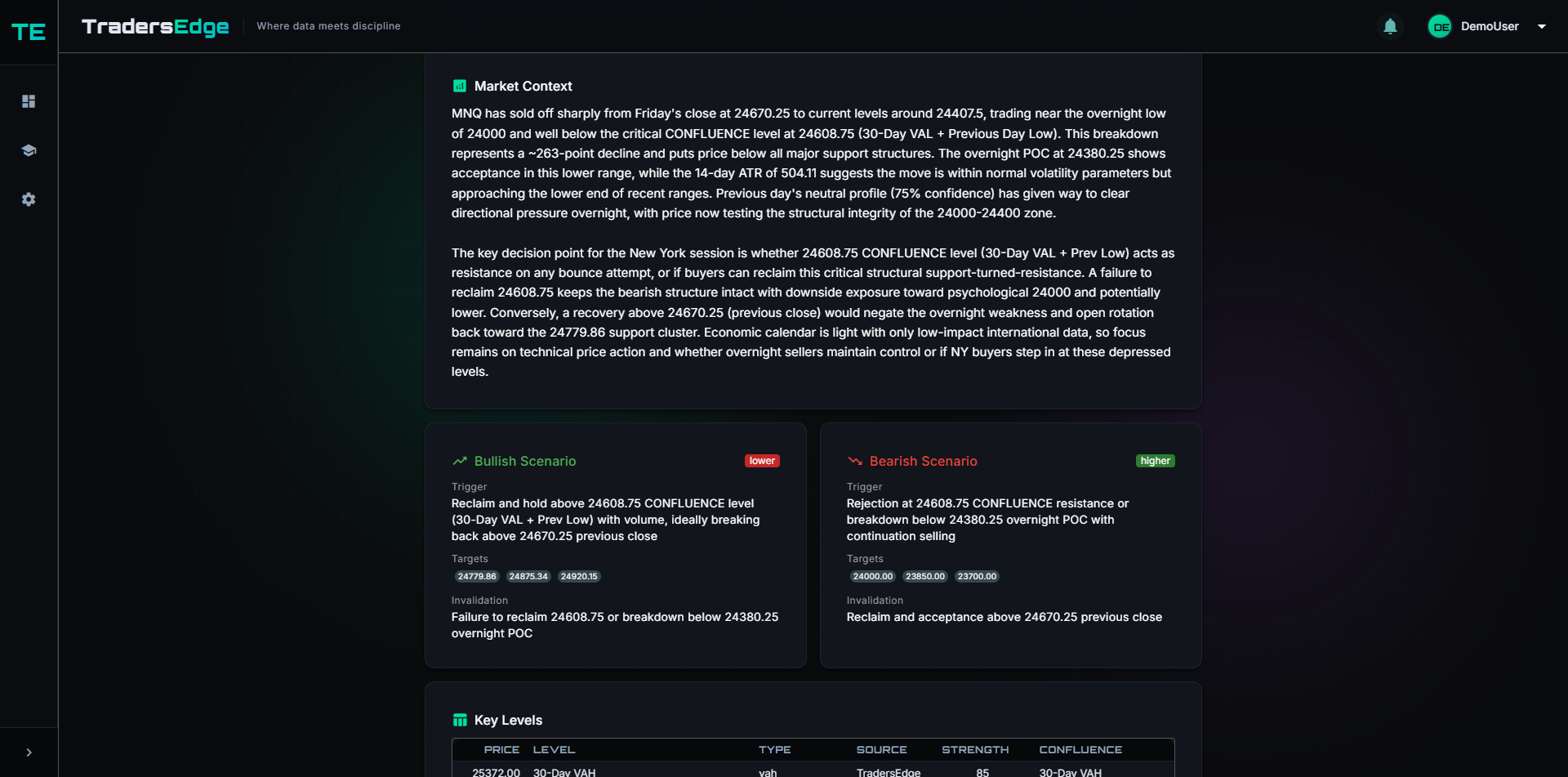This screenshot has width=1568, height=777.
Task: Click the Bullish Scenario trending-up icon
Action: 460,461
